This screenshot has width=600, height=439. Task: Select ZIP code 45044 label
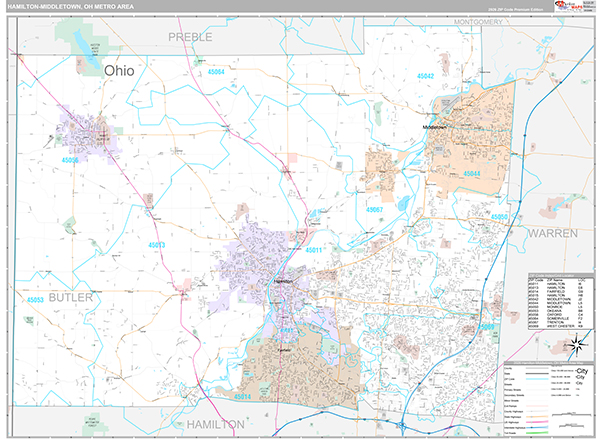[471, 173]
